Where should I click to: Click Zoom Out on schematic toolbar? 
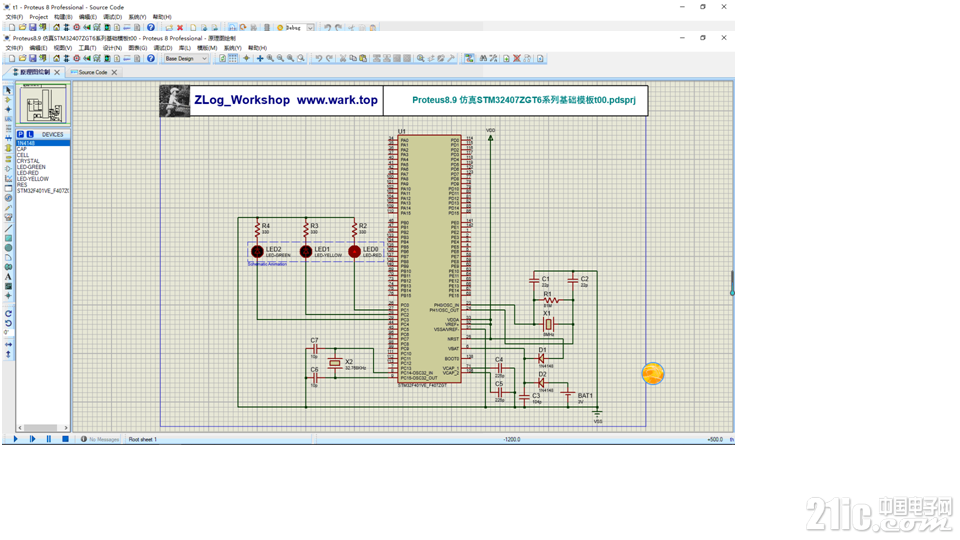click(x=280, y=58)
